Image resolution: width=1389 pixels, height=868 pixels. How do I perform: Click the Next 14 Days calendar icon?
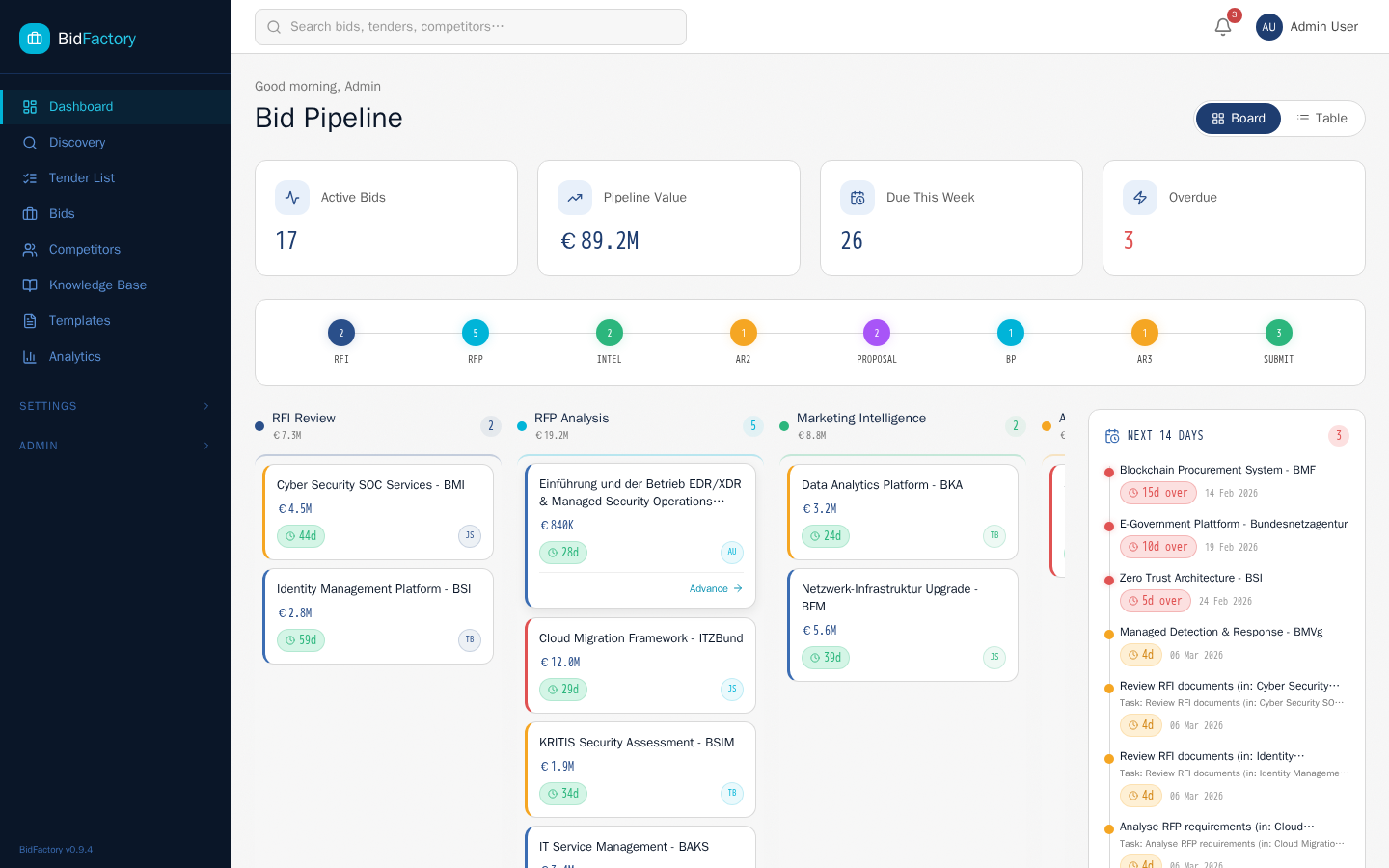pyautogui.click(x=1112, y=436)
